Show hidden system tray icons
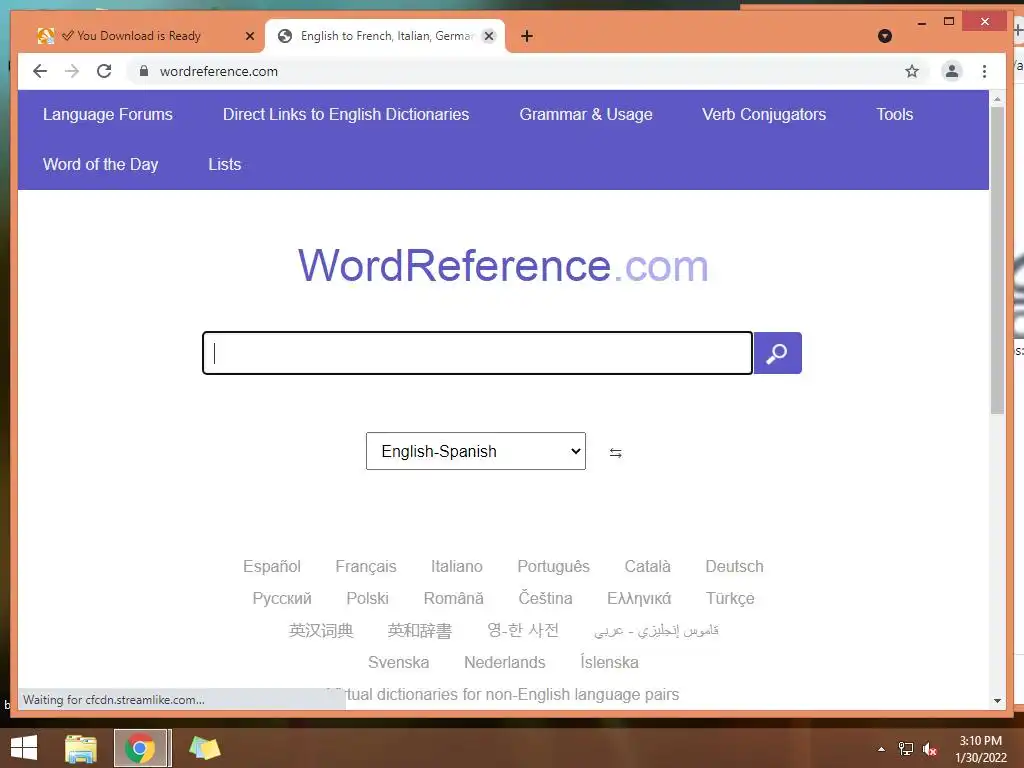This screenshot has height=768, width=1024. click(x=881, y=749)
